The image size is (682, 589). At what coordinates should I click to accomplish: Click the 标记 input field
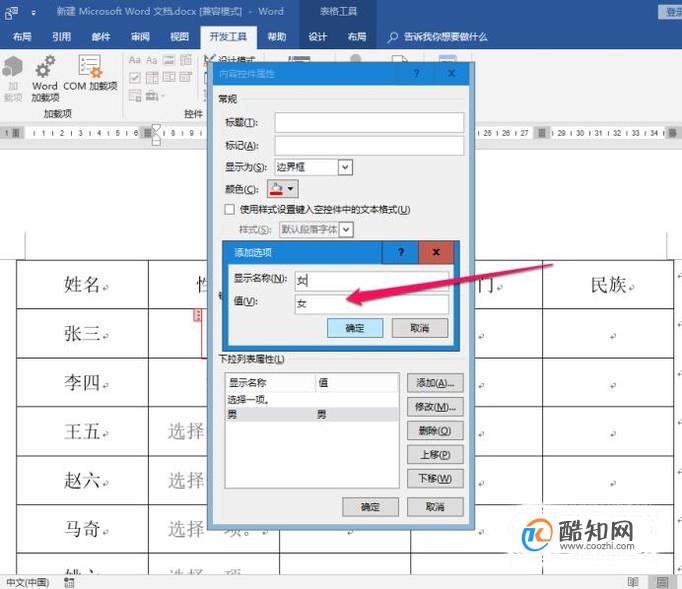click(x=369, y=145)
